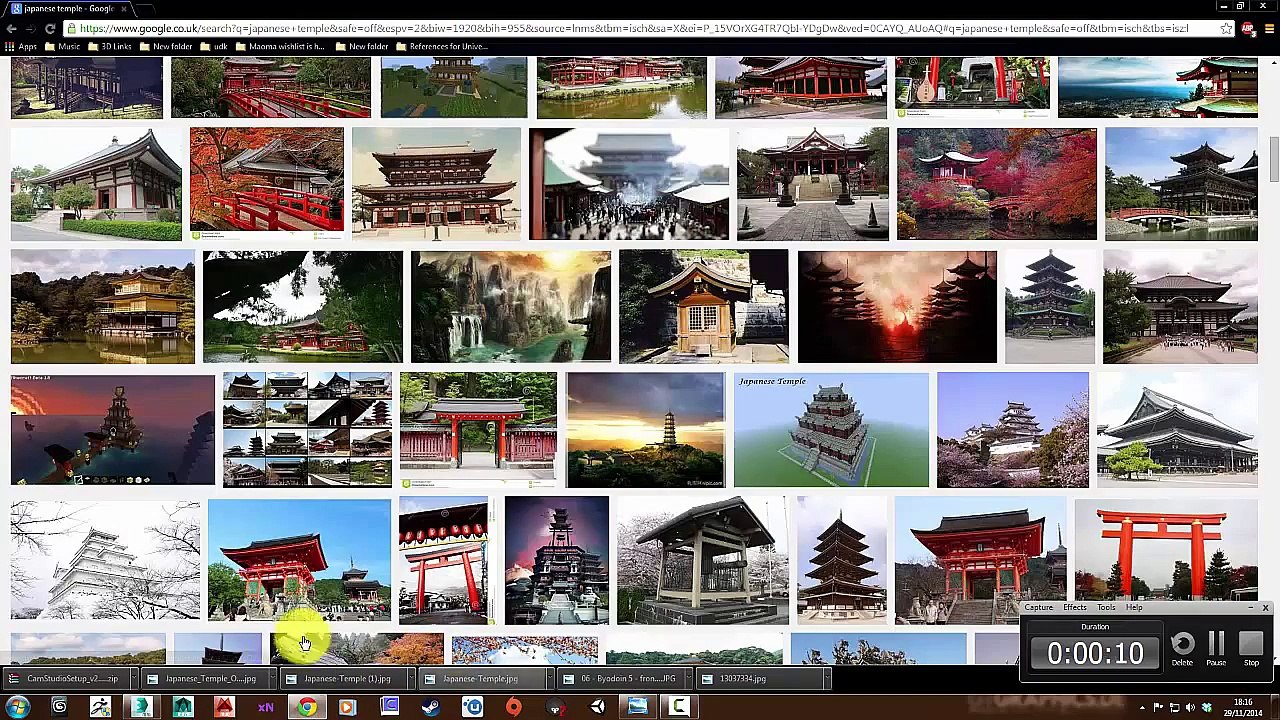Bookmark this page with the star icon

click(1226, 29)
